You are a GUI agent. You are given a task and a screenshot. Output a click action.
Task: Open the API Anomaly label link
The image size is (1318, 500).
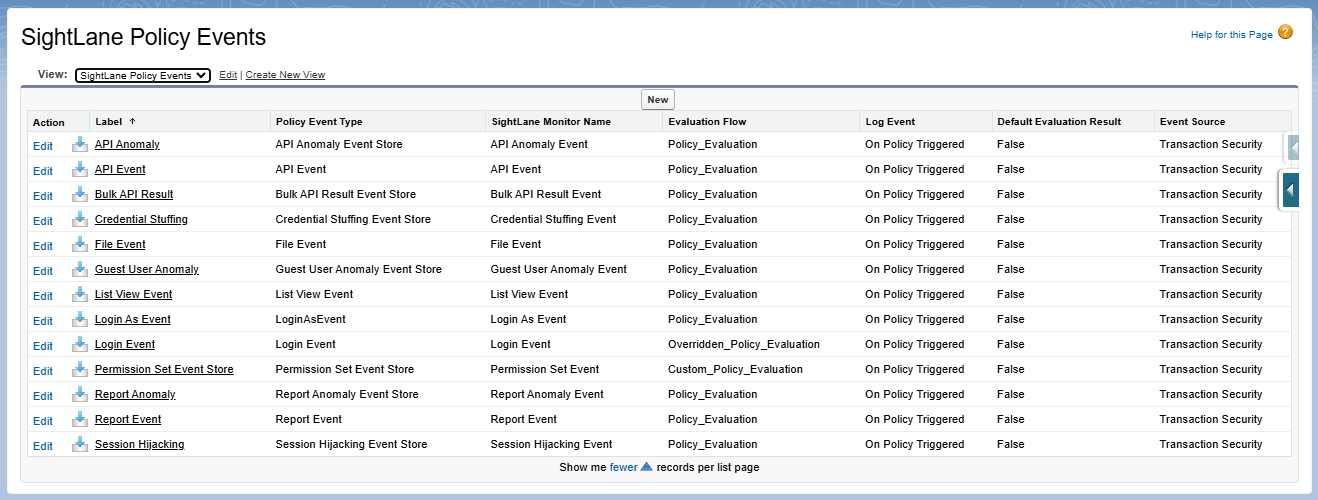tap(127, 144)
